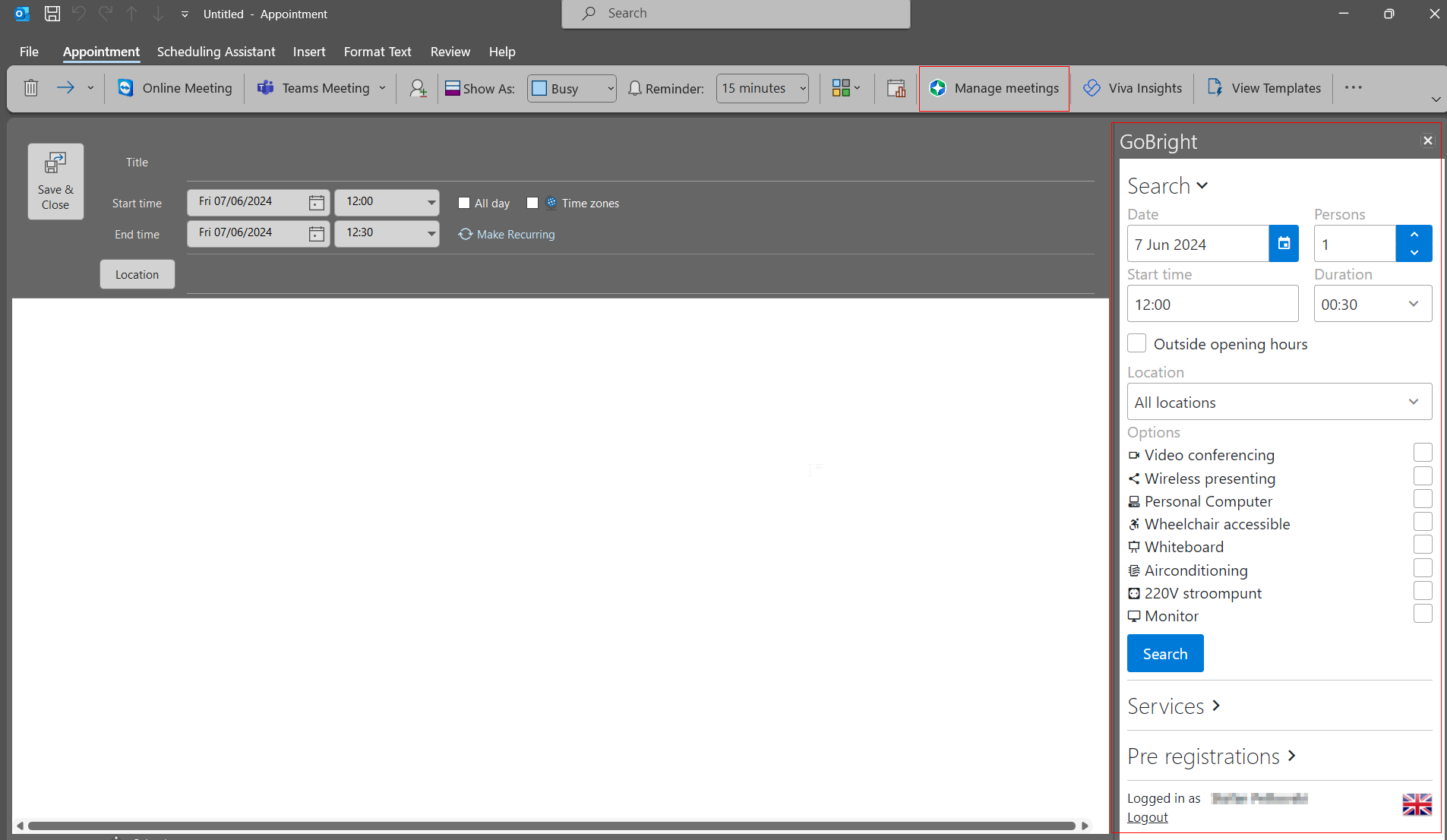Enable Outside opening hours checkbox
Image resolution: width=1447 pixels, height=840 pixels.
1136,343
